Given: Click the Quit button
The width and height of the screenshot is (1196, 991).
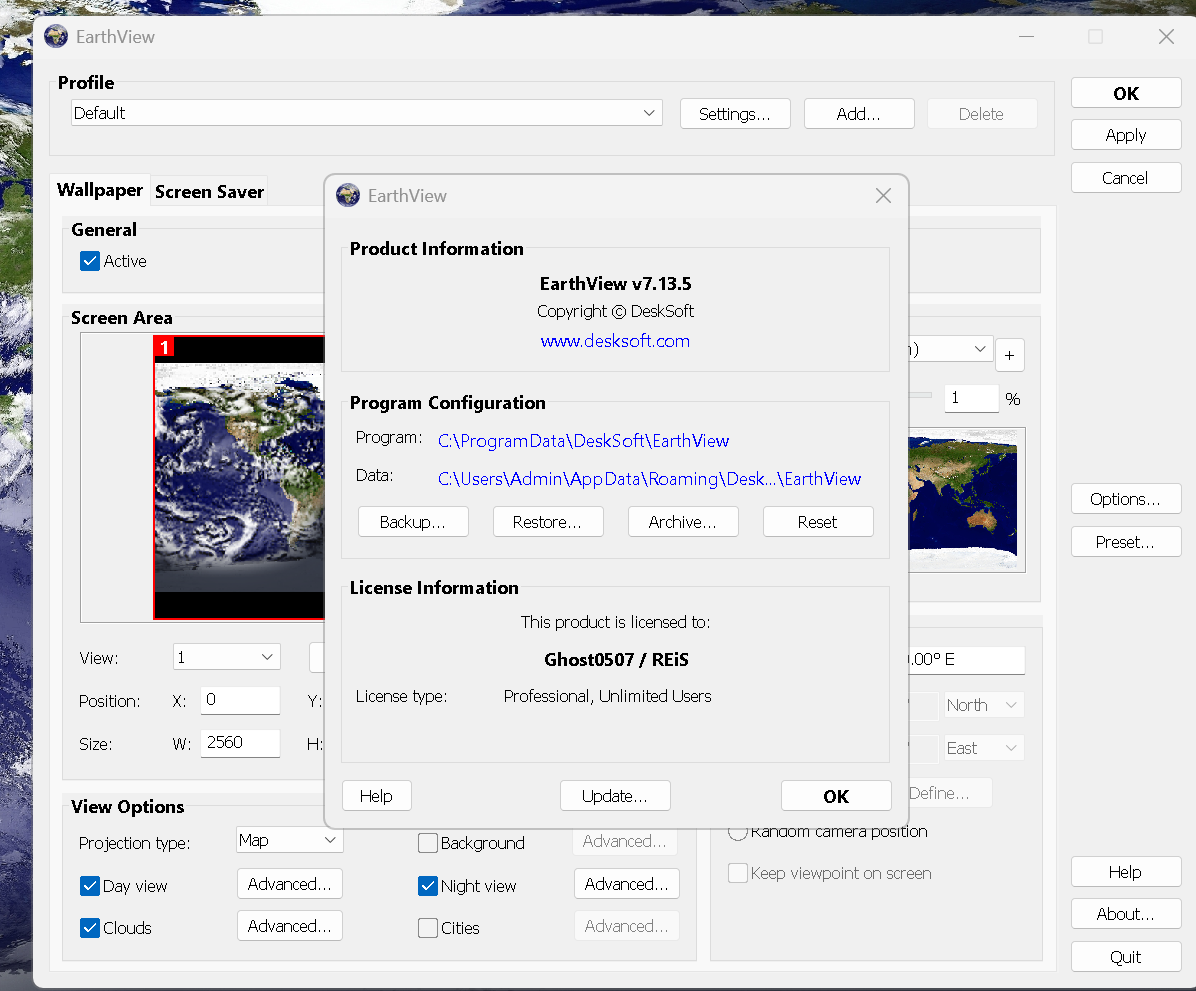Looking at the screenshot, I should click(1126, 957).
